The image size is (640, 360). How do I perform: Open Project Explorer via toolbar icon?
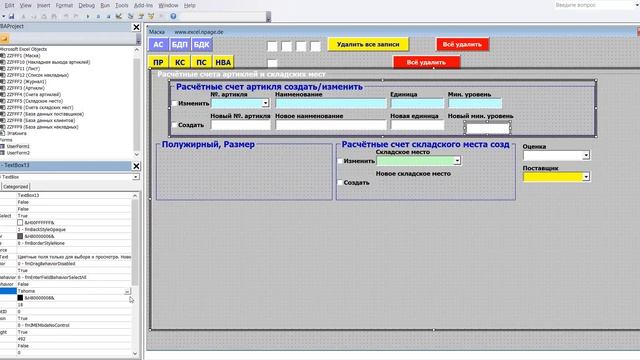[131, 16]
